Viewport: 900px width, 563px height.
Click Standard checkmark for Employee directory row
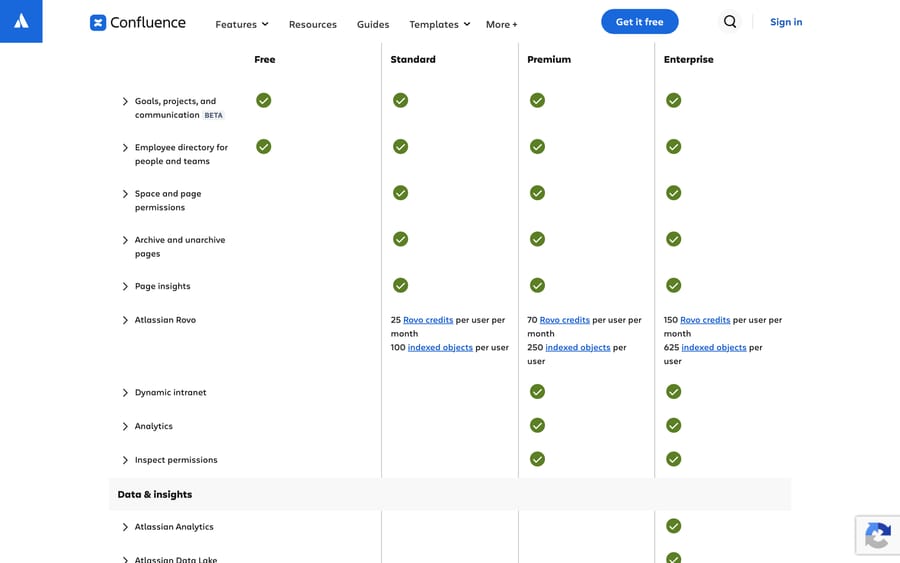tap(401, 147)
